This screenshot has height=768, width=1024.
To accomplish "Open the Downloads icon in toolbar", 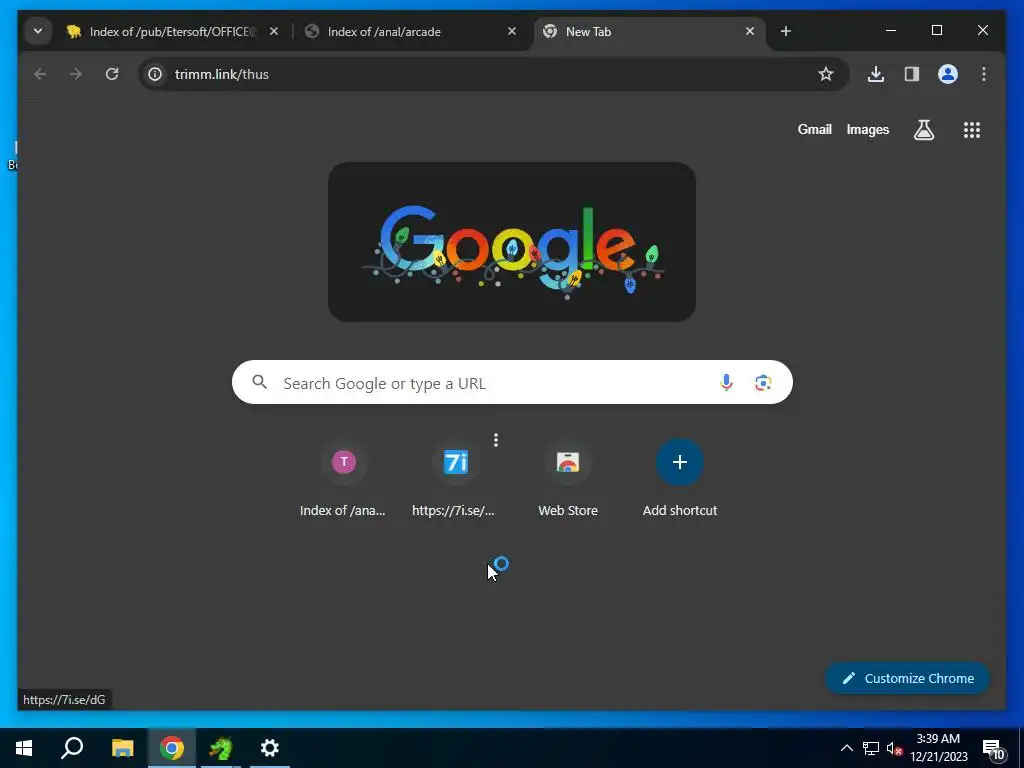I will [876, 74].
